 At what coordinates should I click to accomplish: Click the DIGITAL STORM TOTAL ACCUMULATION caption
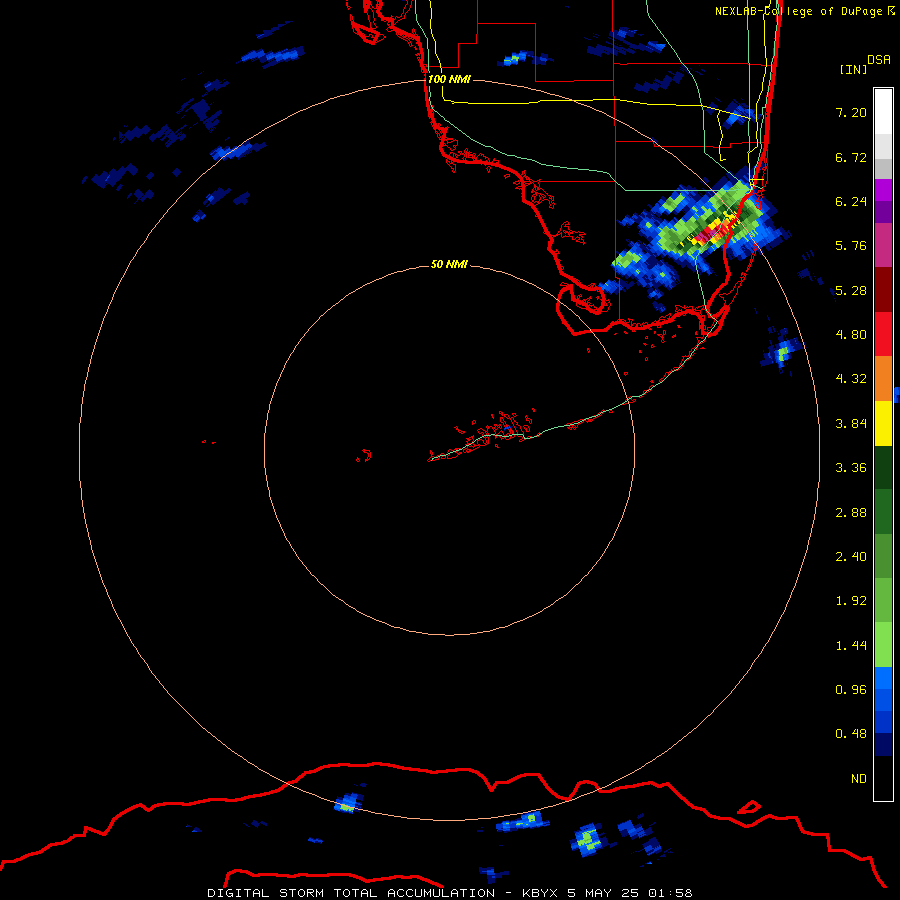click(x=351, y=893)
